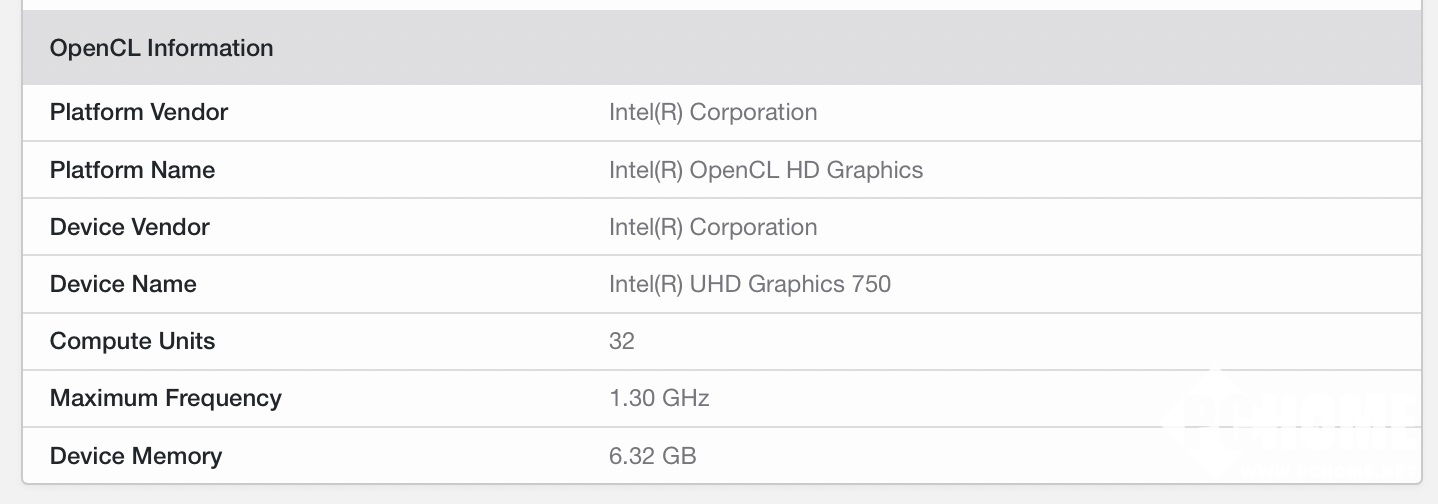This screenshot has width=1438, height=504.
Task: Click the OpenCL Information header
Action: (161, 48)
